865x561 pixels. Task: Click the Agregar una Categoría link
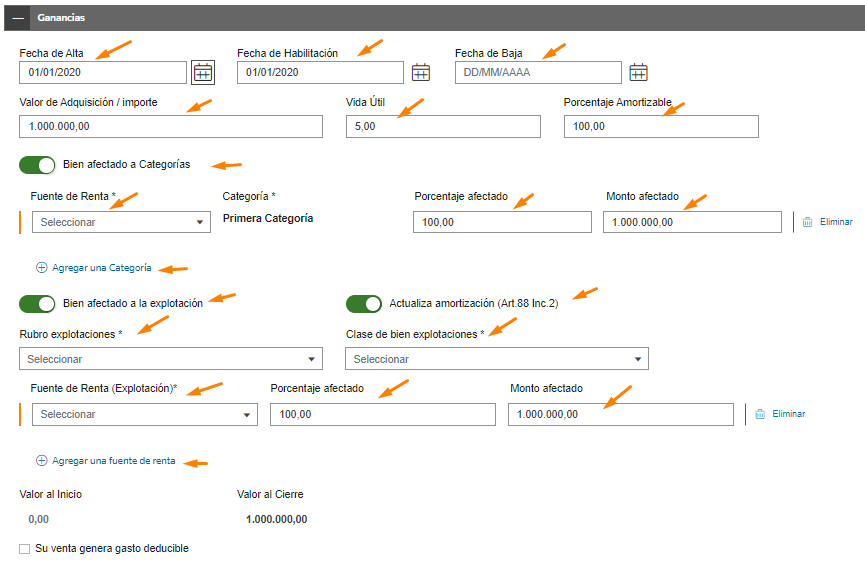(102, 268)
